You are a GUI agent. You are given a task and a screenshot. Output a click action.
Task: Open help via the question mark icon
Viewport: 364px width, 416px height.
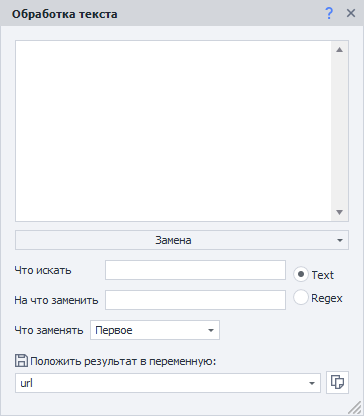coord(329,13)
